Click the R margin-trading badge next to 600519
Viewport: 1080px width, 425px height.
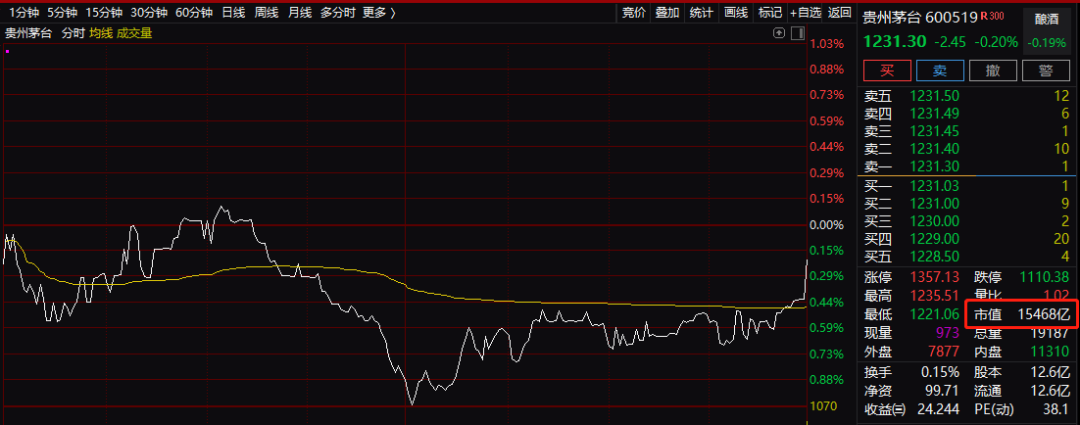[x=985, y=16]
